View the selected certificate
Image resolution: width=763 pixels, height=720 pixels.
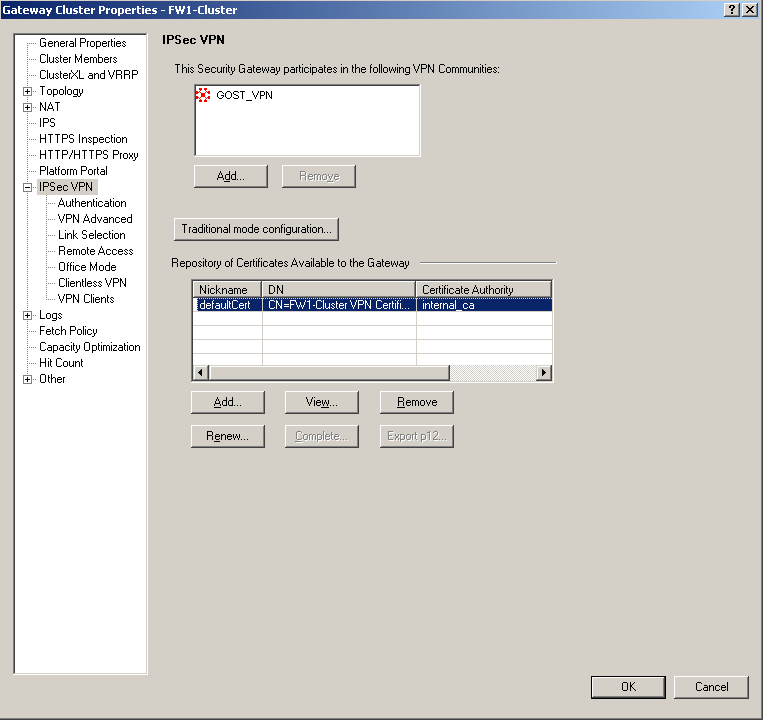pyautogui.click(x=322, y=402)
